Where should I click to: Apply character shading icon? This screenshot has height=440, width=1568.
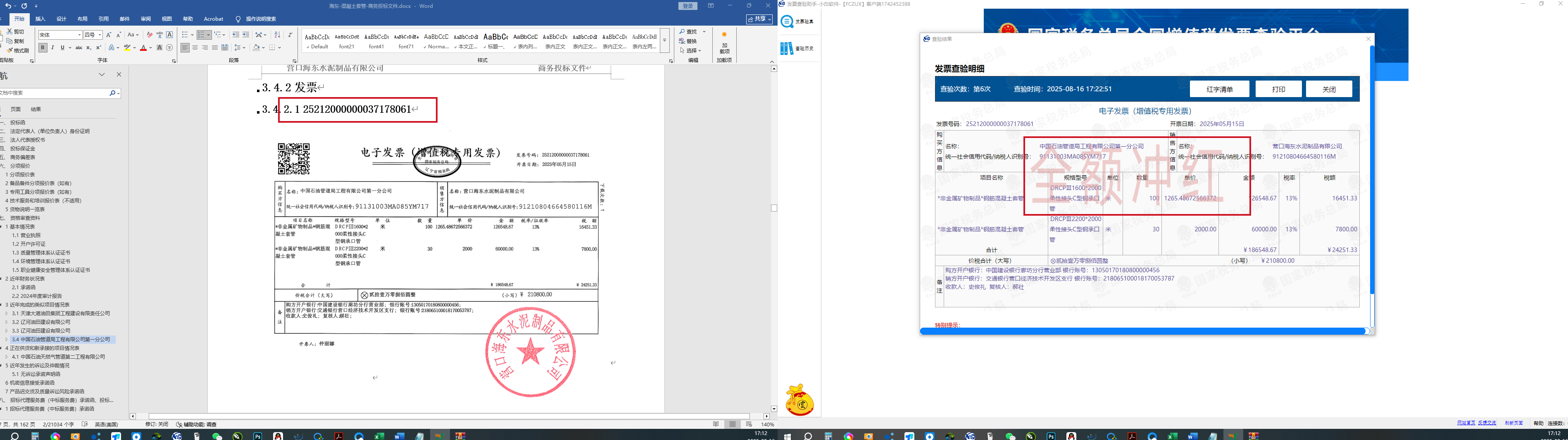[159, 48]
